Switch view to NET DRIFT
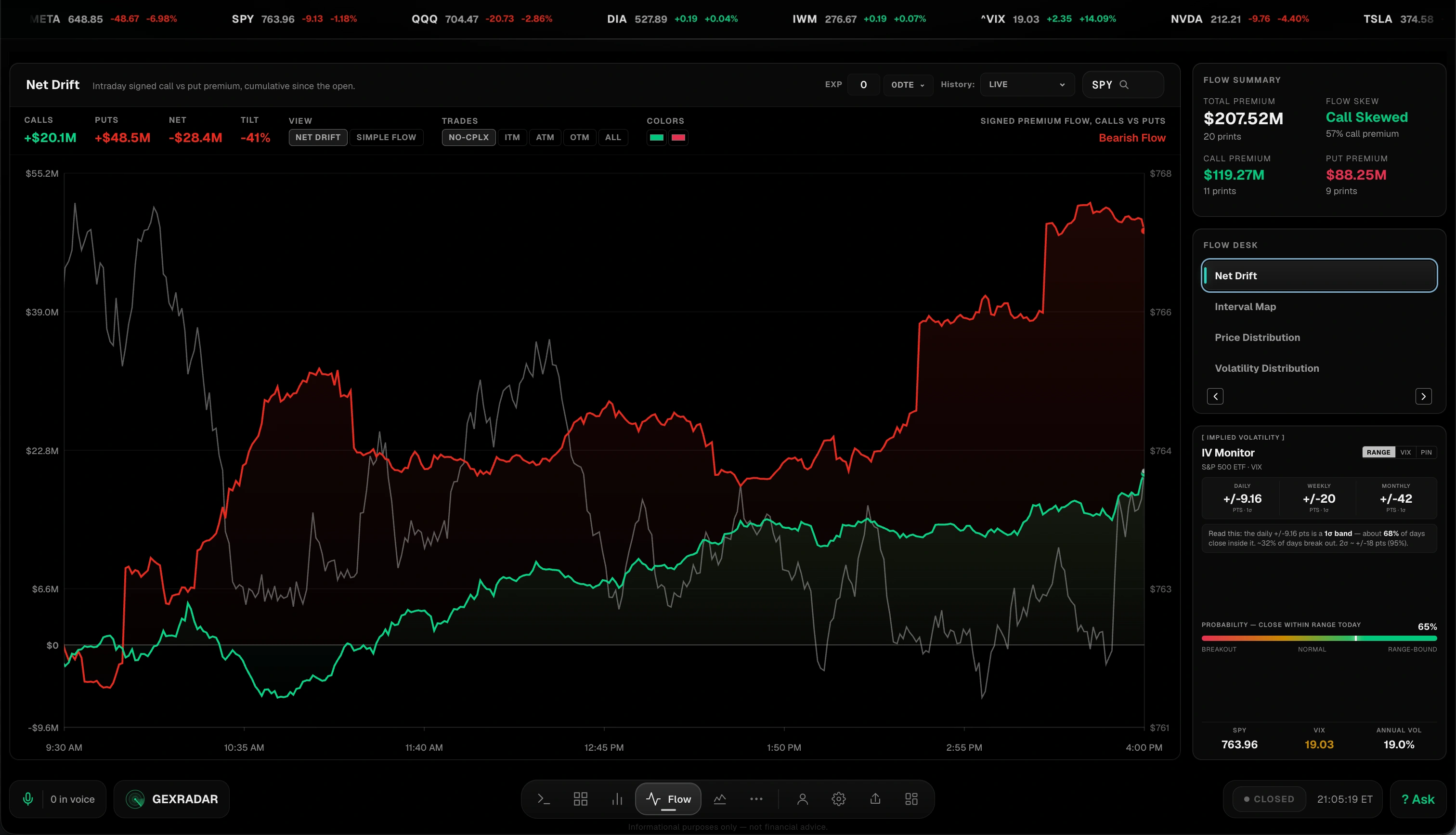Screen dimensions: 1456x835 click(318, 138)
